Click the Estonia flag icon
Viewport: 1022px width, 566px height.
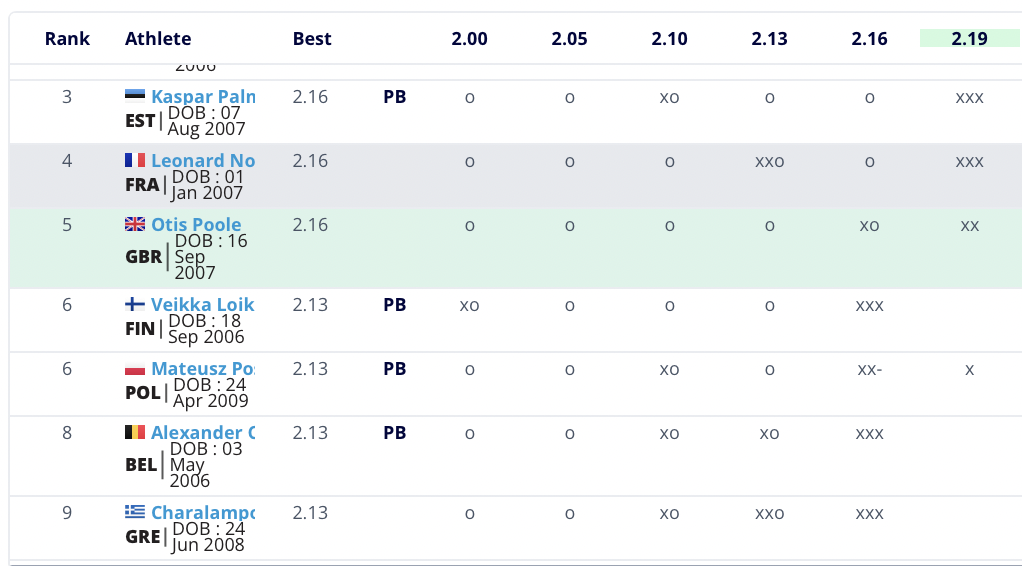click(135, 96)
